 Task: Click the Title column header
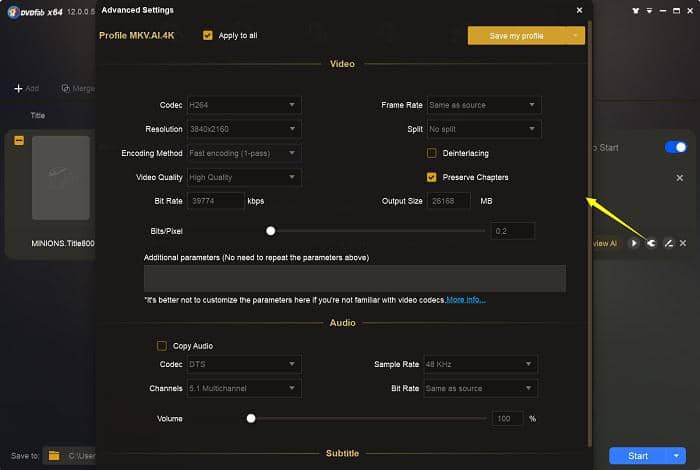click(x=38, y=115)
